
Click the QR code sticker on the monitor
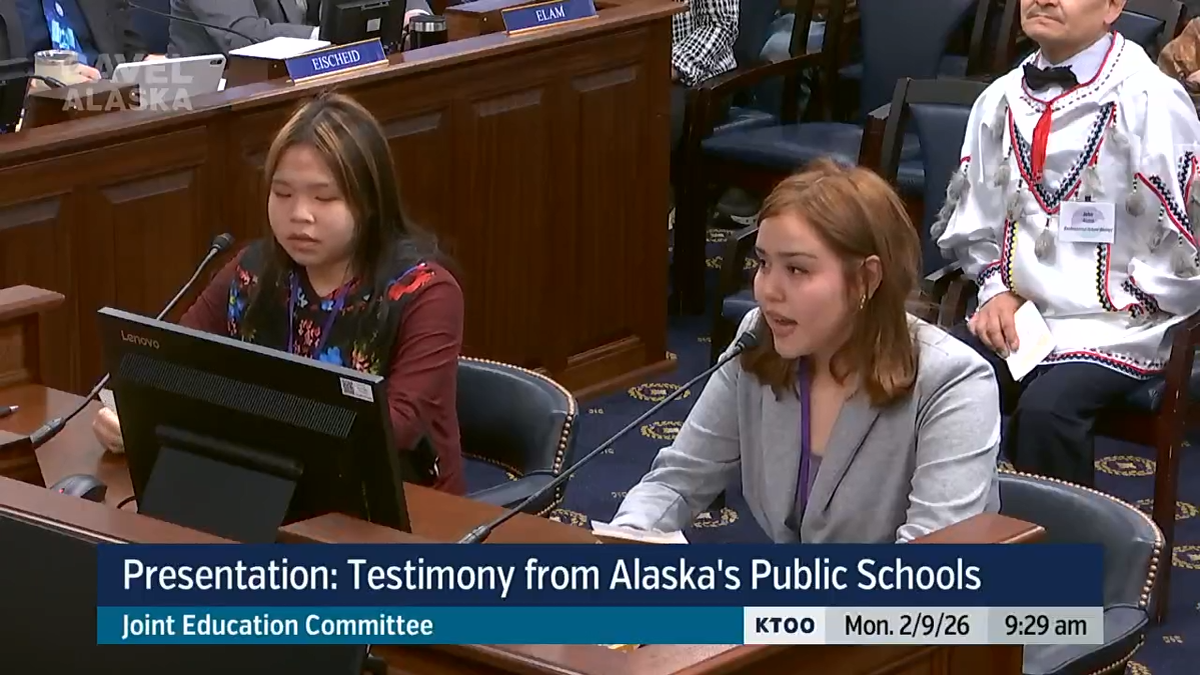(355, 389)
